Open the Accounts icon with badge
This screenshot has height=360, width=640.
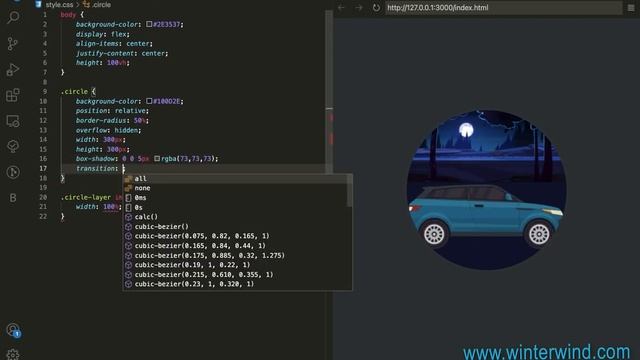point(13,330)
